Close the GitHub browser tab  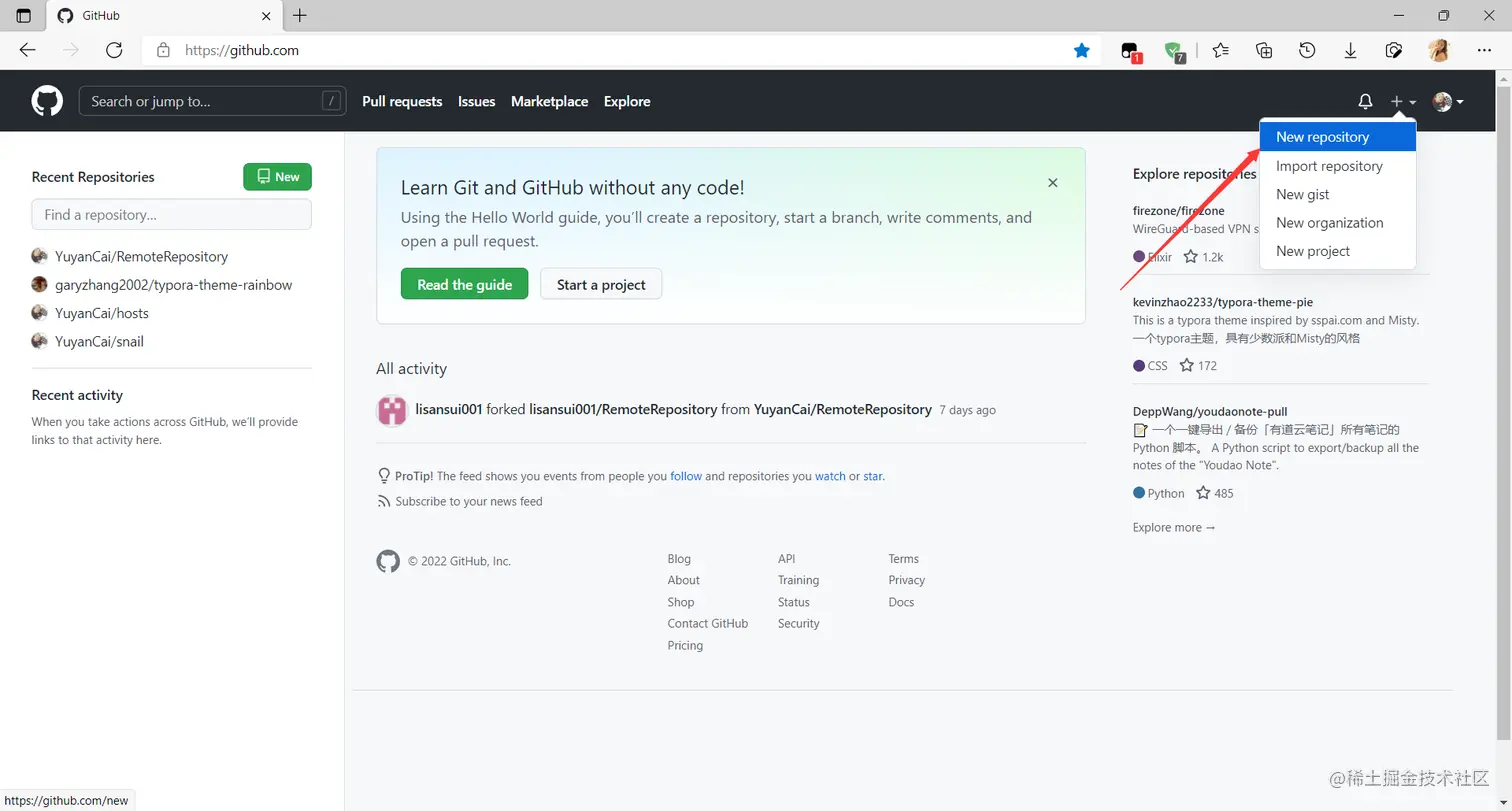pyautogui.click(x=266, y=16)
